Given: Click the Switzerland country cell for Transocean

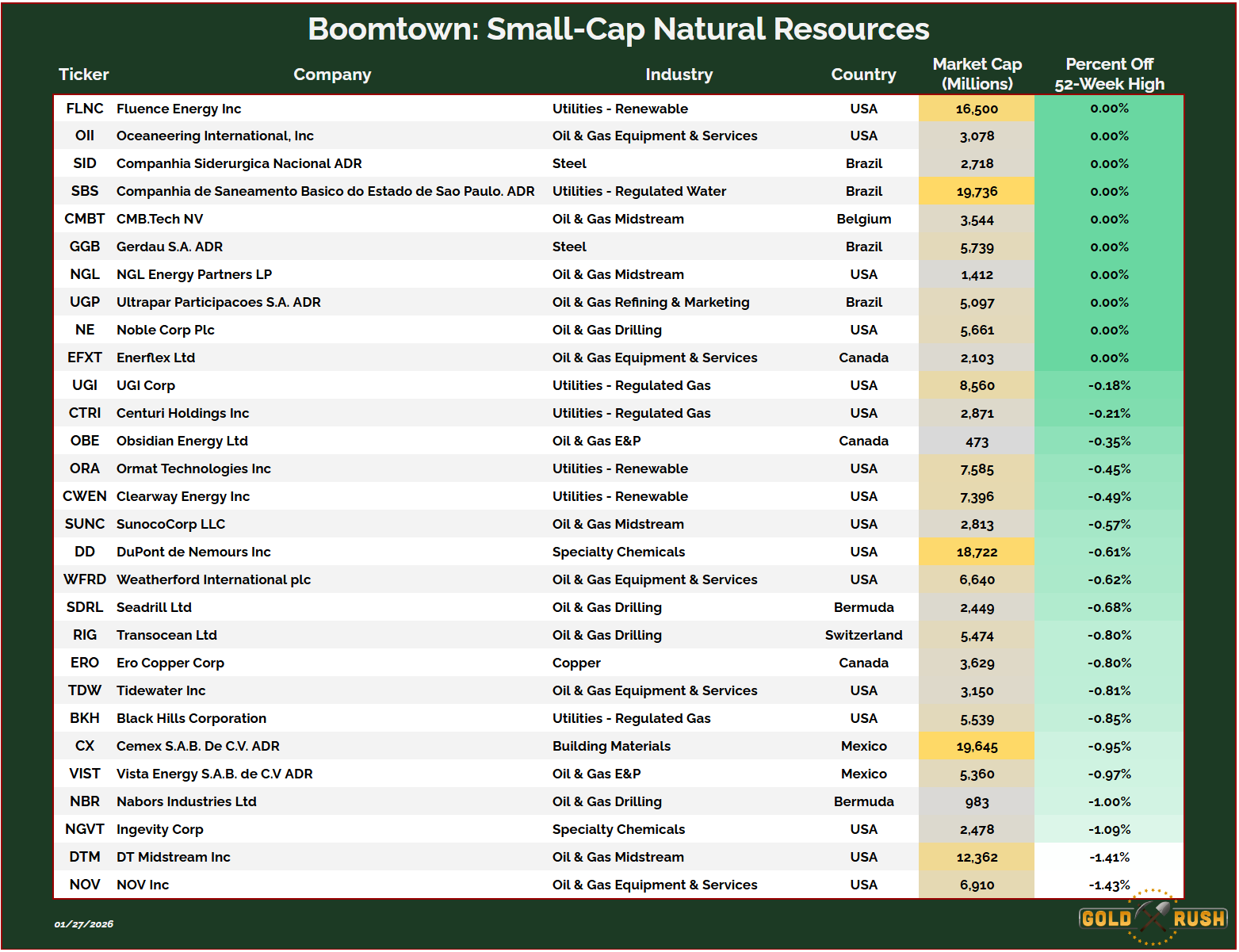Looking at the screenshot, I should click(863, 636).
